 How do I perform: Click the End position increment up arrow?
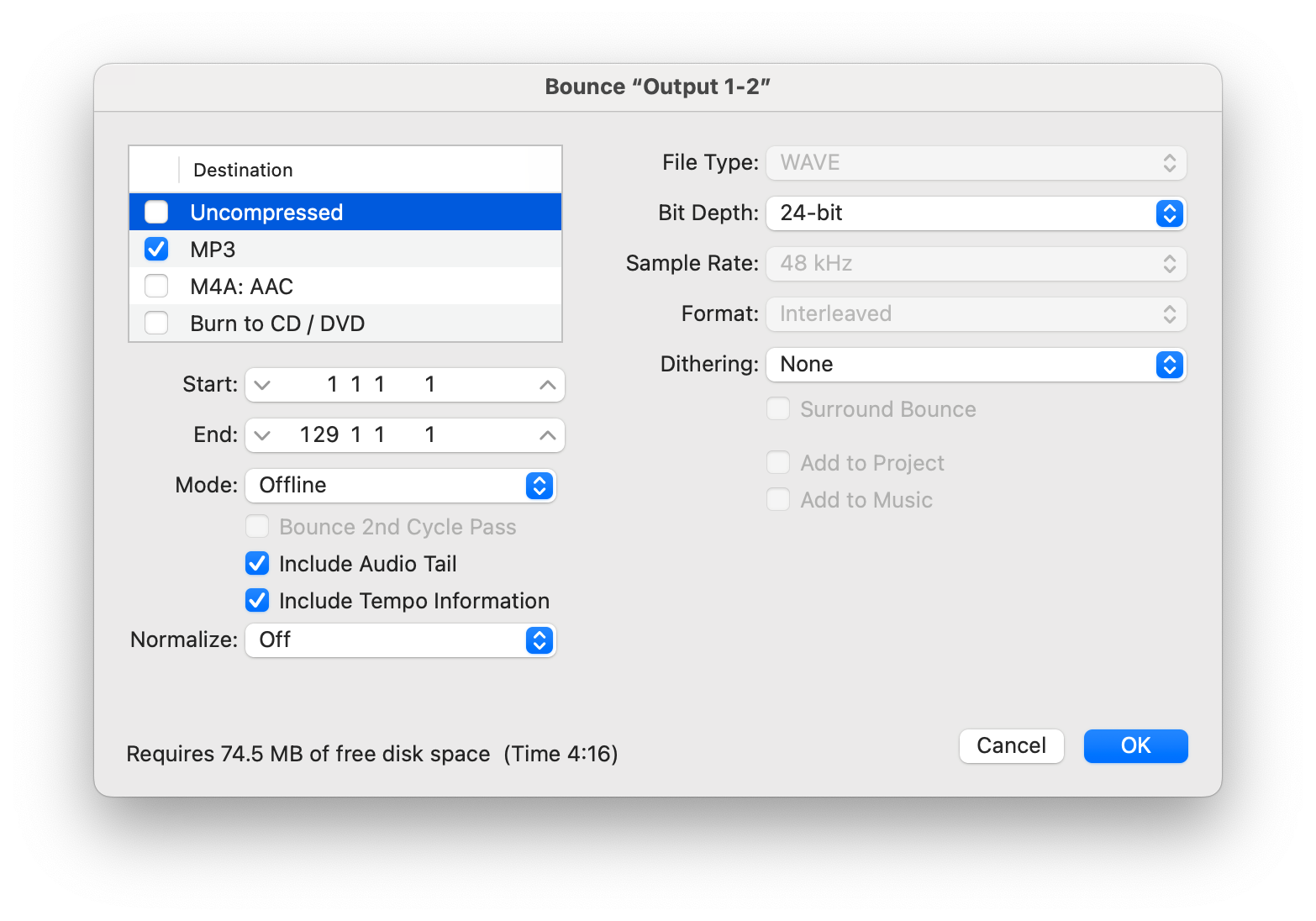pos(547,435)
